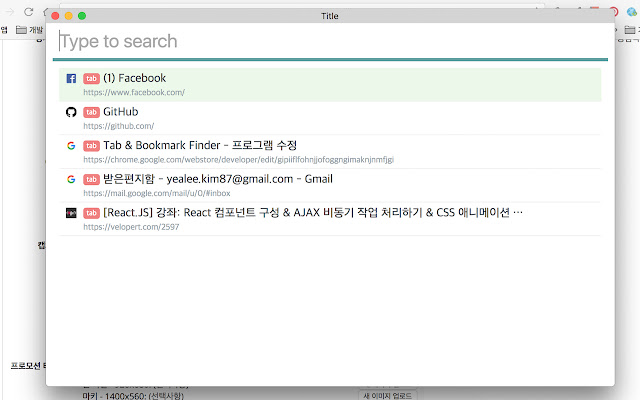Click the browser forward arrow behind the window
Image resolution: width=640 pixels, height=400 pixels.
click(x=9, y=12)
